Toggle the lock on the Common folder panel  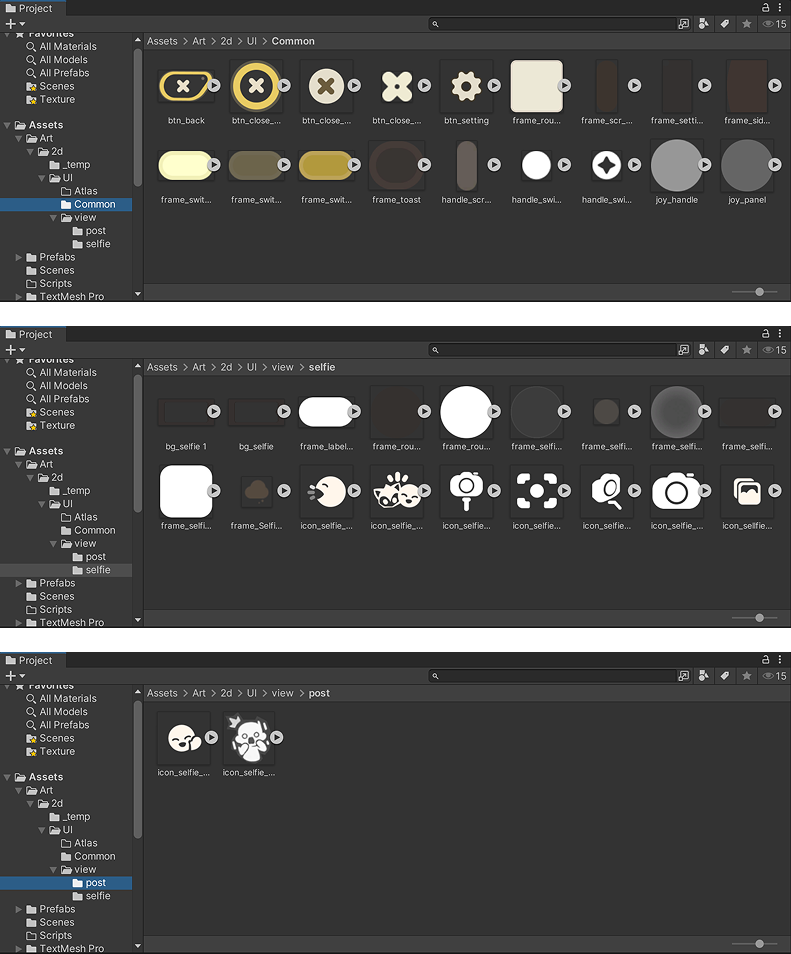click(765, 7)
